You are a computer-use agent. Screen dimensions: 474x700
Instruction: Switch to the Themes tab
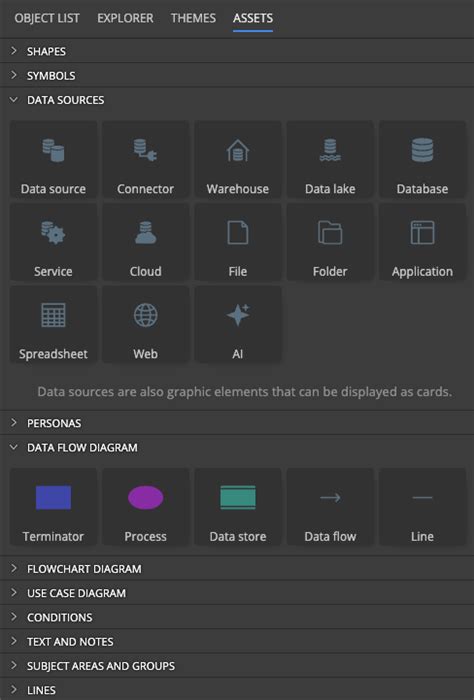(193, 18)
